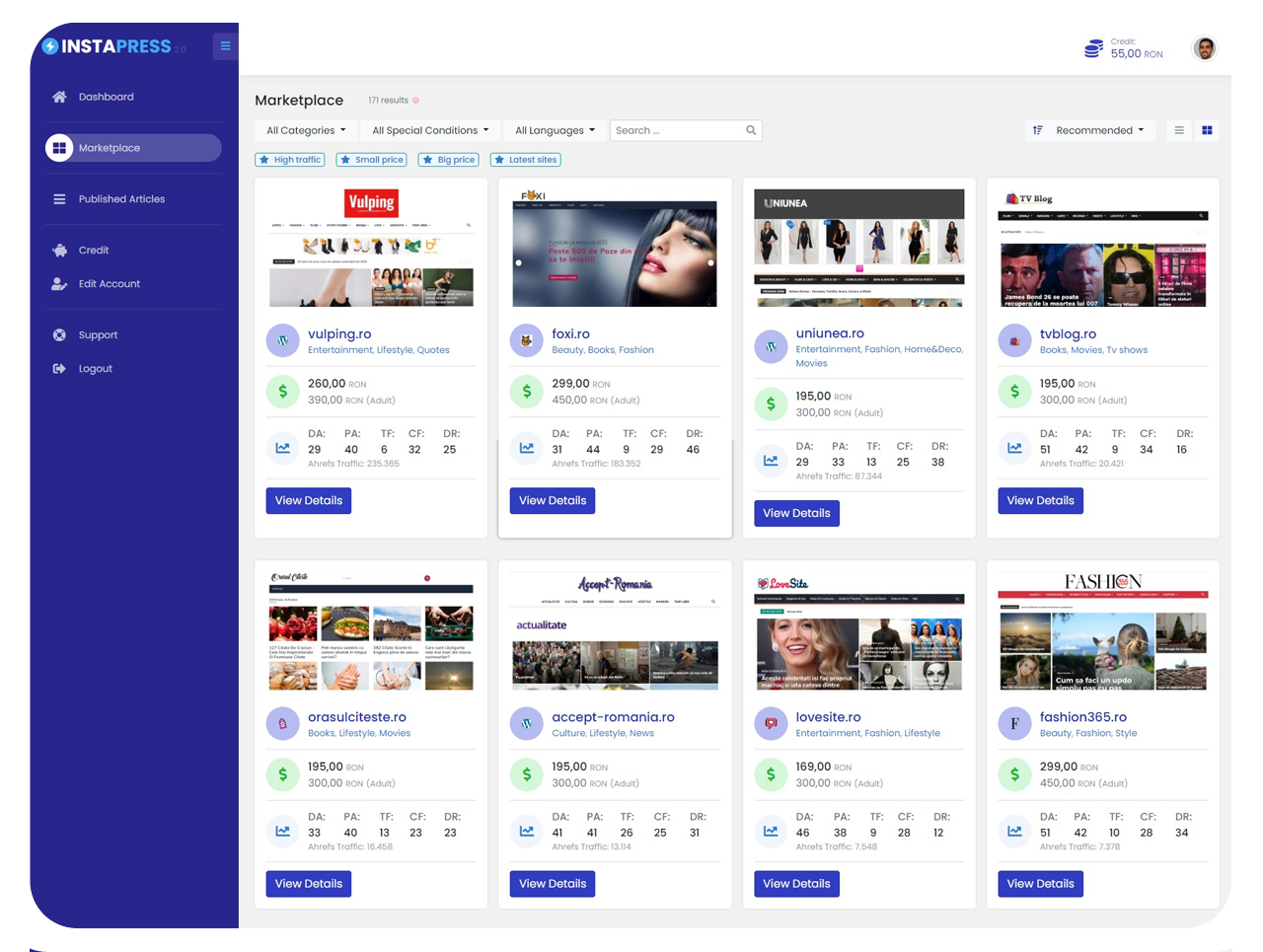Expand the All Categories dropdown

click(x=306, y=130)
